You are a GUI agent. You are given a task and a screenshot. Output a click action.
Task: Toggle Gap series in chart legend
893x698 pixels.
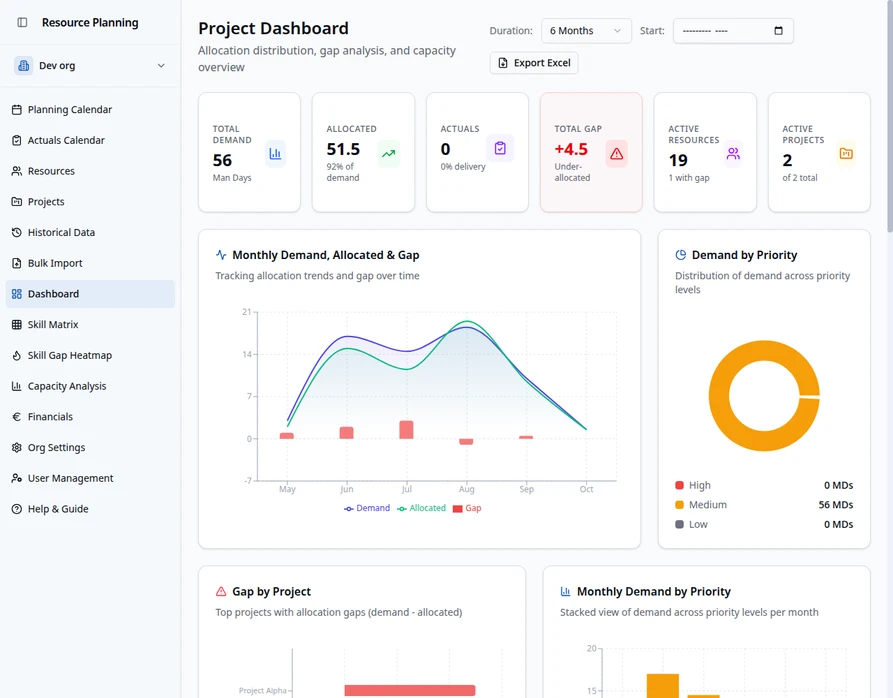(x=467, y=508)
